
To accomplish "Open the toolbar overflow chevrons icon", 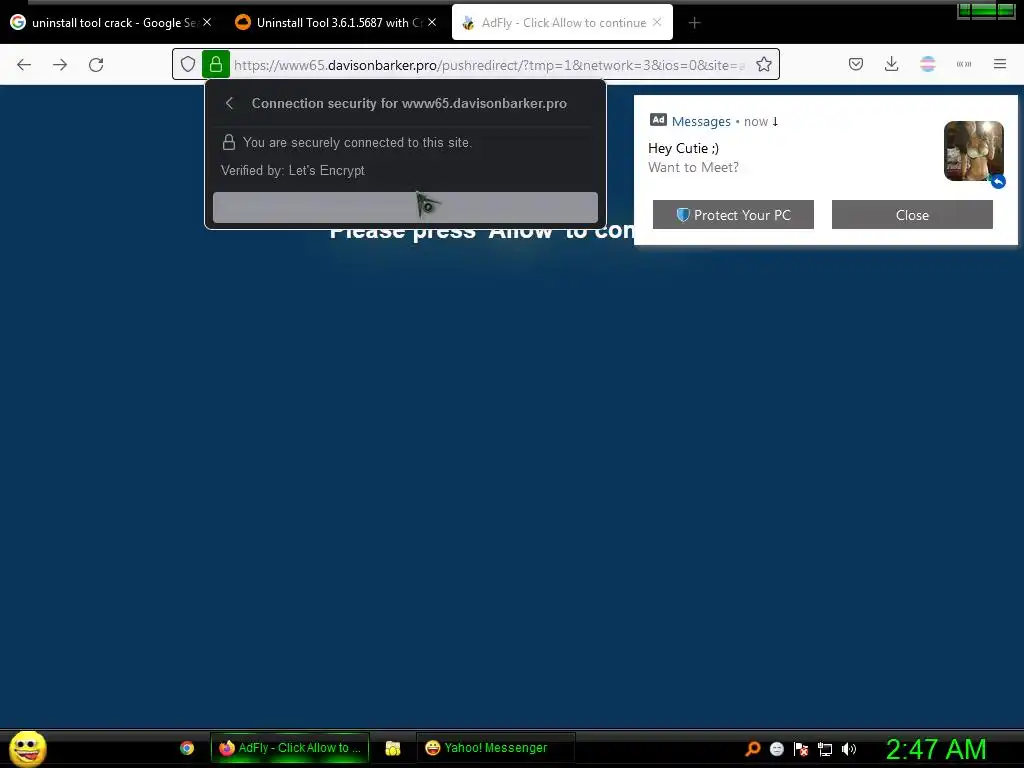I will coord(963,64).
